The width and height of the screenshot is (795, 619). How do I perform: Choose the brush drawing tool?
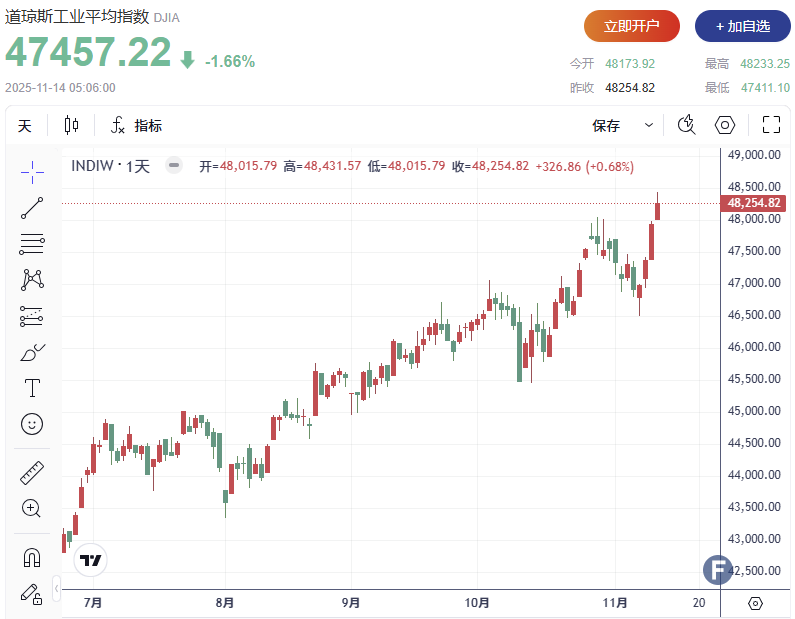32,352
